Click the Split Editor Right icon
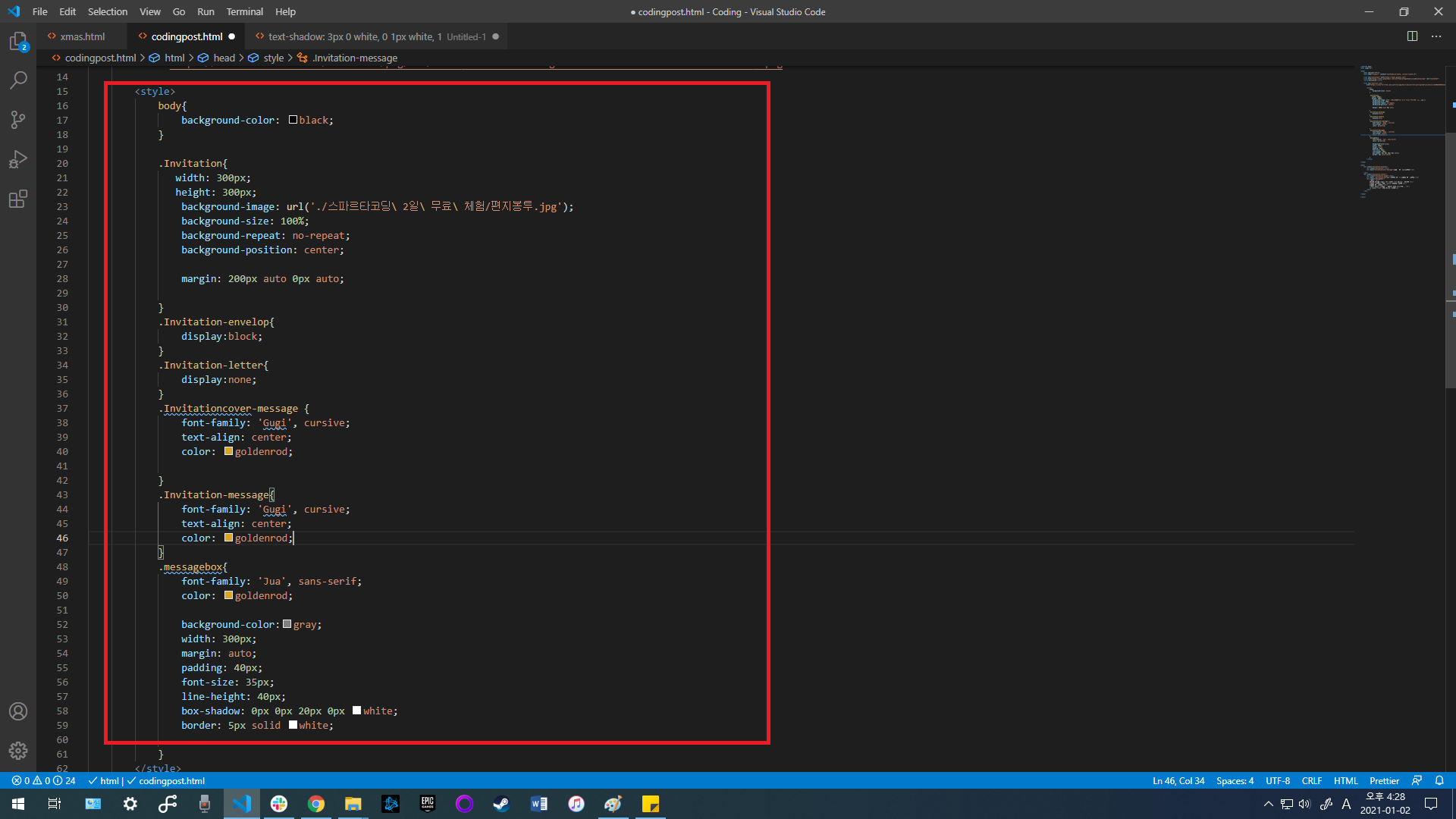This screenshot has width=1456, height=819. [1412, 36]
